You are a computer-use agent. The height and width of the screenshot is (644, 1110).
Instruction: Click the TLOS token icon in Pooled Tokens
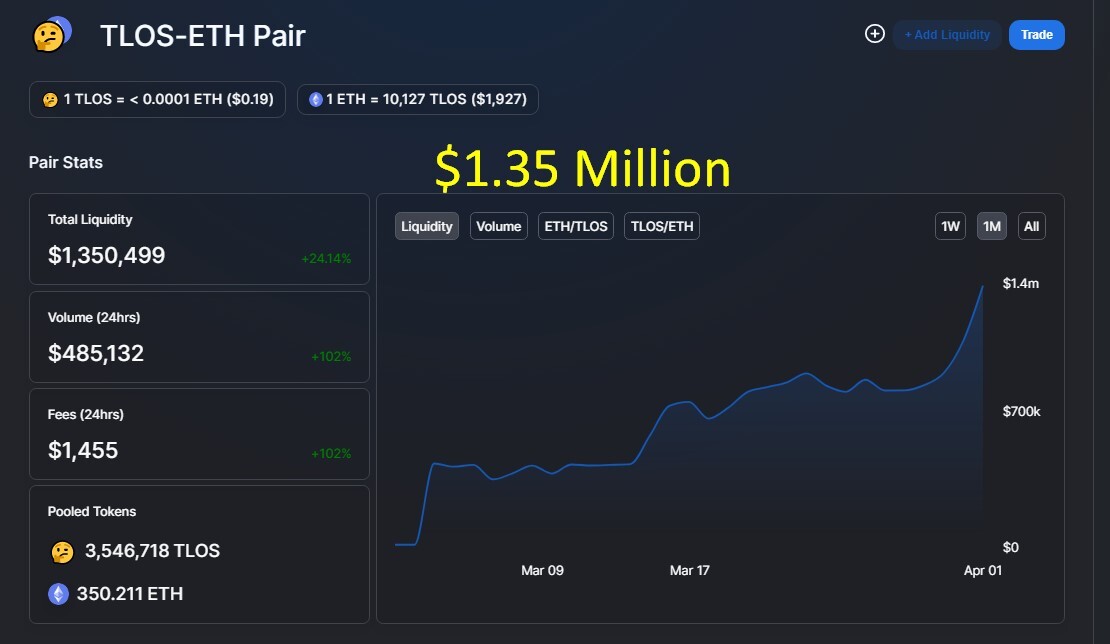pyautogui.click(x=62, y=552)
